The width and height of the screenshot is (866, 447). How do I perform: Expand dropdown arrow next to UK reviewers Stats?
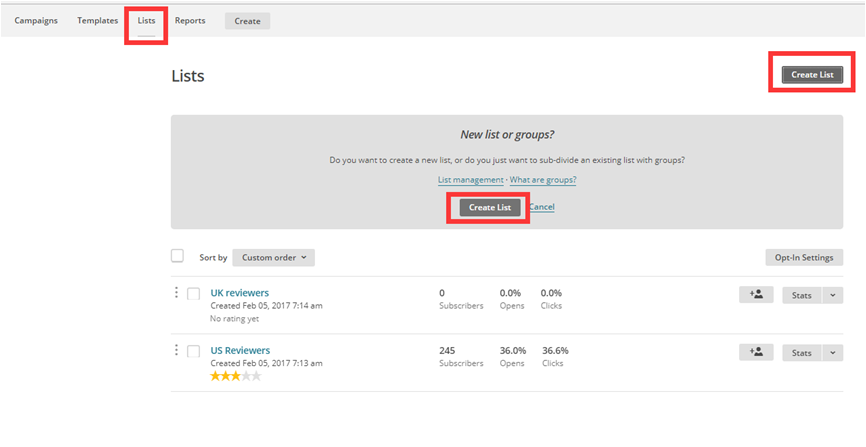click(832, 295)
